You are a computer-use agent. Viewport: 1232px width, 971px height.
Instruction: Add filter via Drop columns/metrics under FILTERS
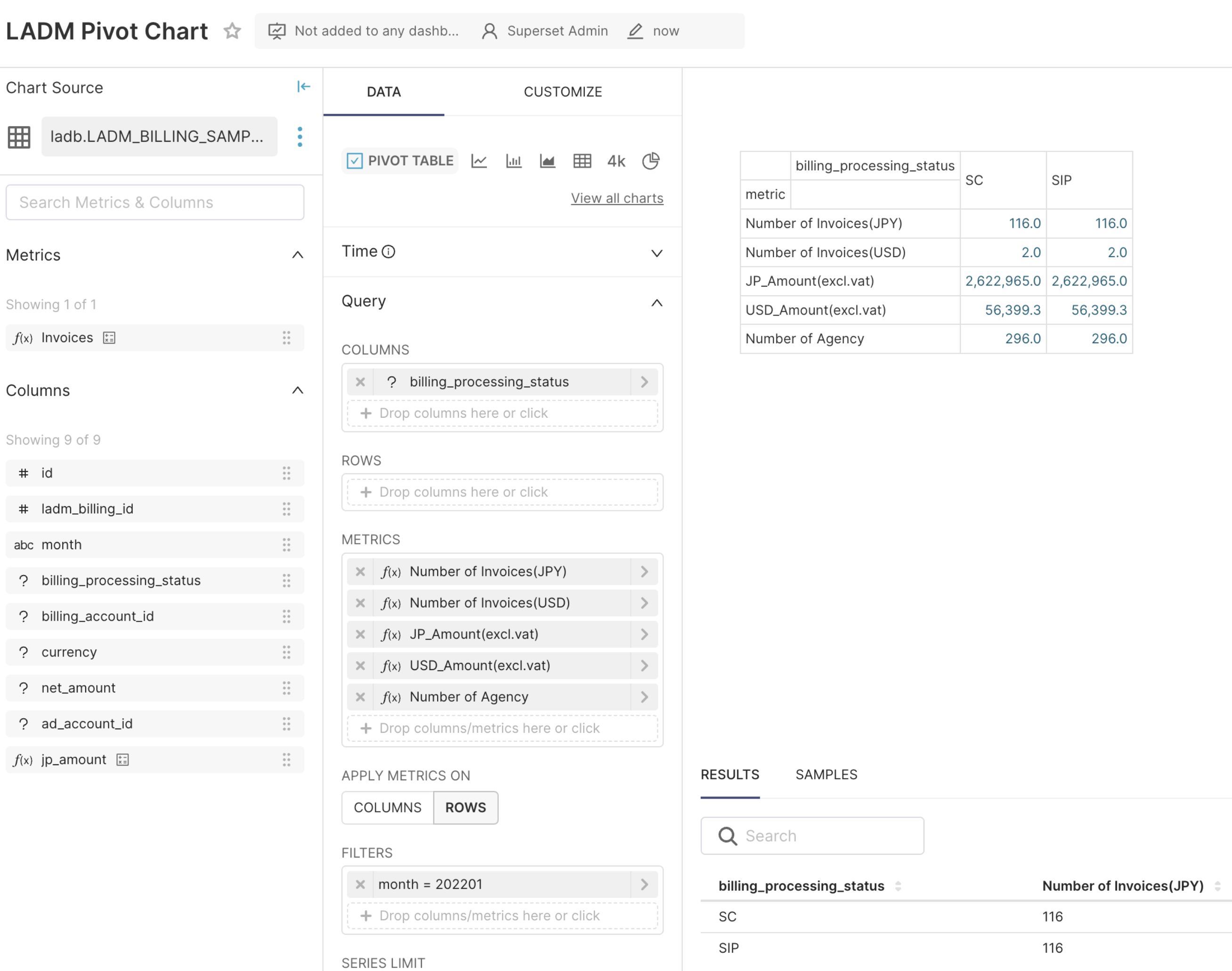click(x=503, y=916)
